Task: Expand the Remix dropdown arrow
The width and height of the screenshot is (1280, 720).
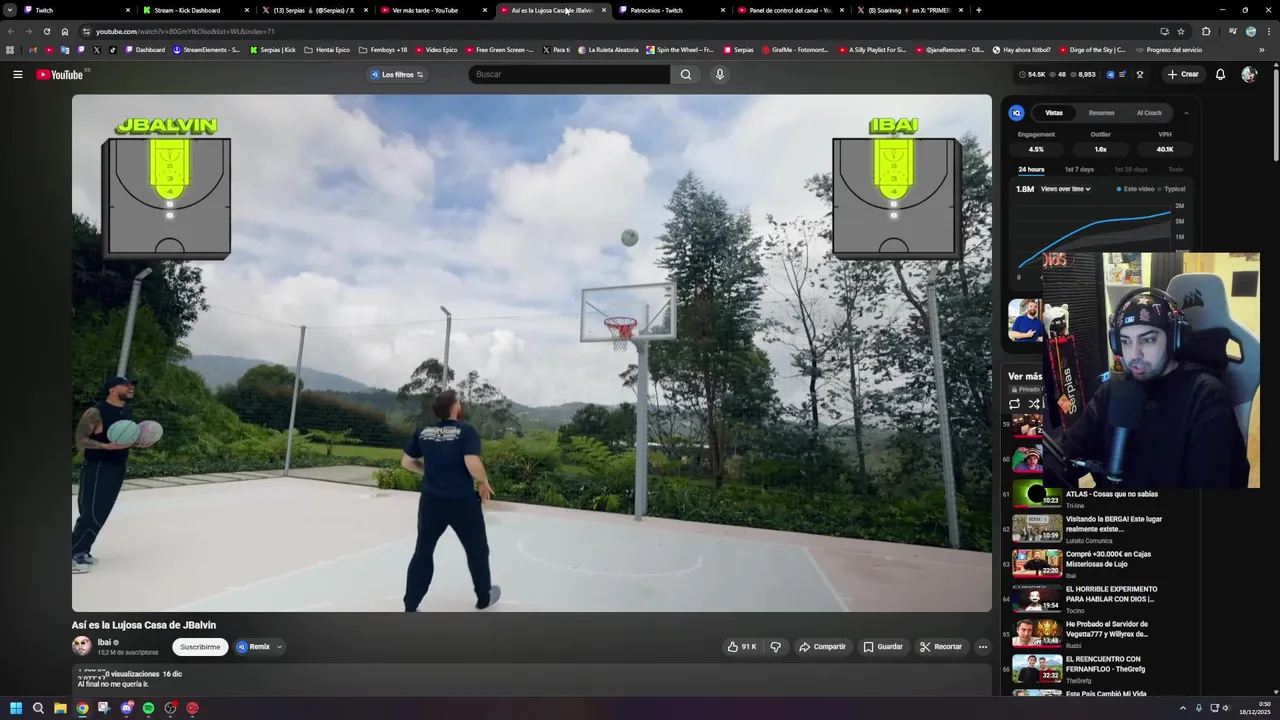Action: click(279, 647)
